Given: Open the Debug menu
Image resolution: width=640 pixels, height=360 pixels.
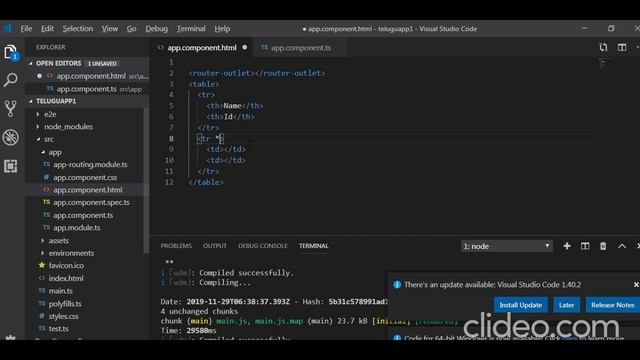Looking at the screenshot, I should click(156, 29).
